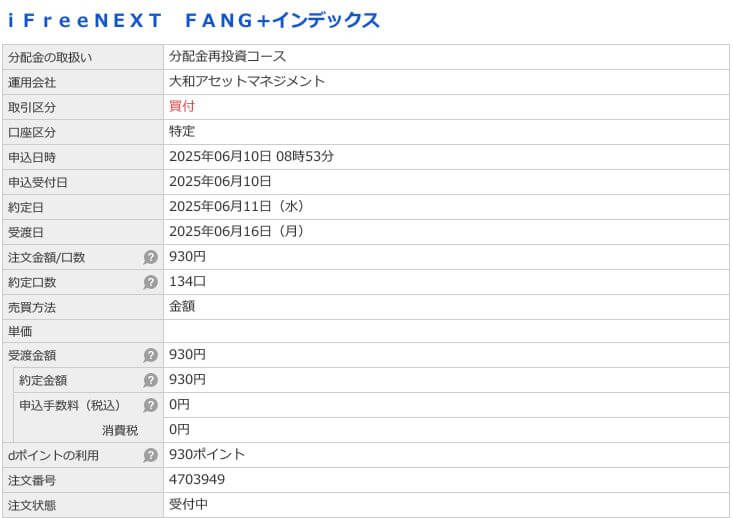Click the 口座区分 value 特定
Image resolution: width=733 pixels, height=518 pixels.
182,131
